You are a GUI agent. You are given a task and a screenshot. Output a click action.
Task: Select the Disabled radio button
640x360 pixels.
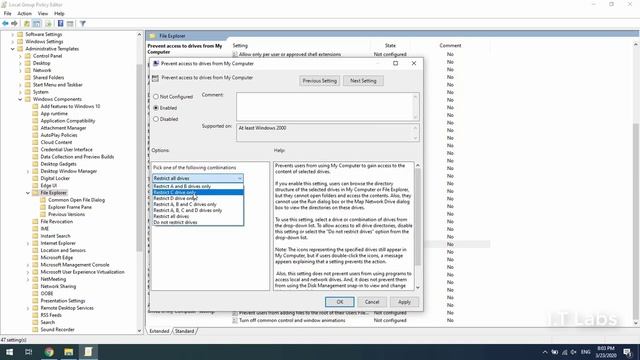click(156, 119)
